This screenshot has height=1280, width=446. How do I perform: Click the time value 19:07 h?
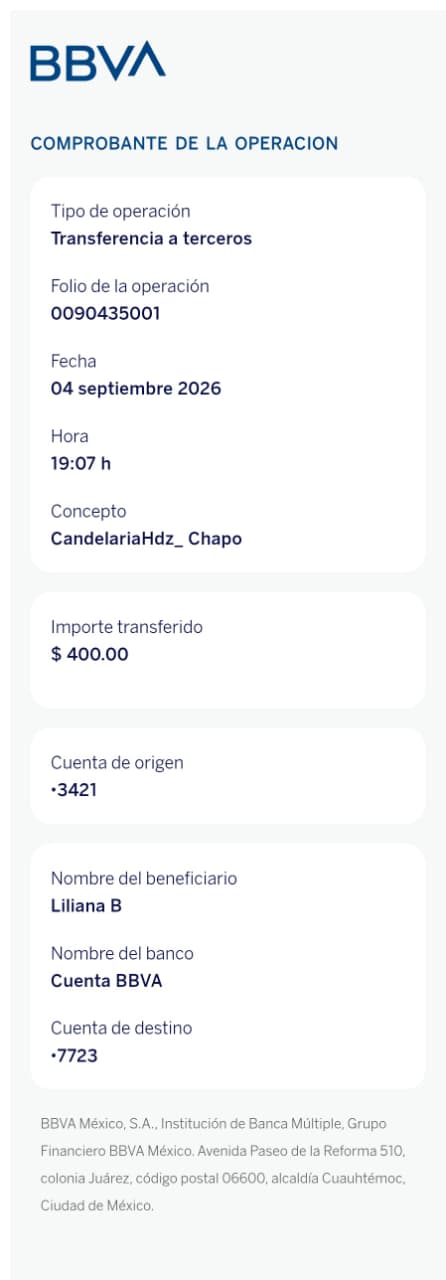(x=81, y=464)
